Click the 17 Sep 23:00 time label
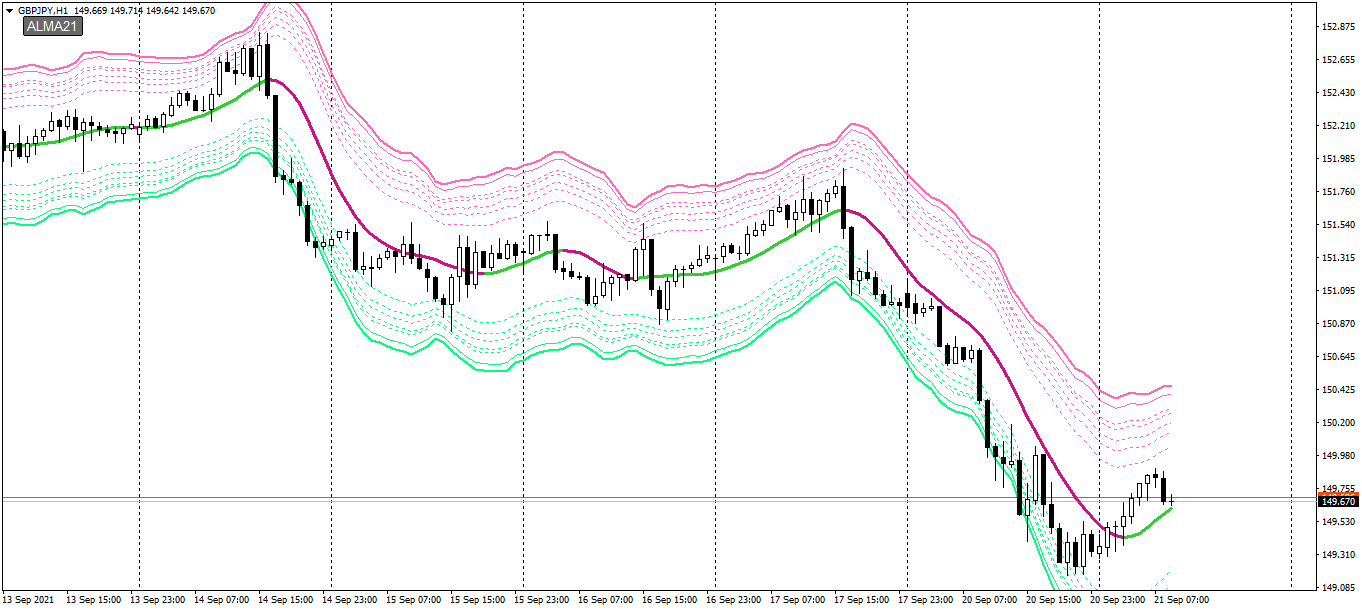This screenshot has height=611, width=1362. coord(926,600)
